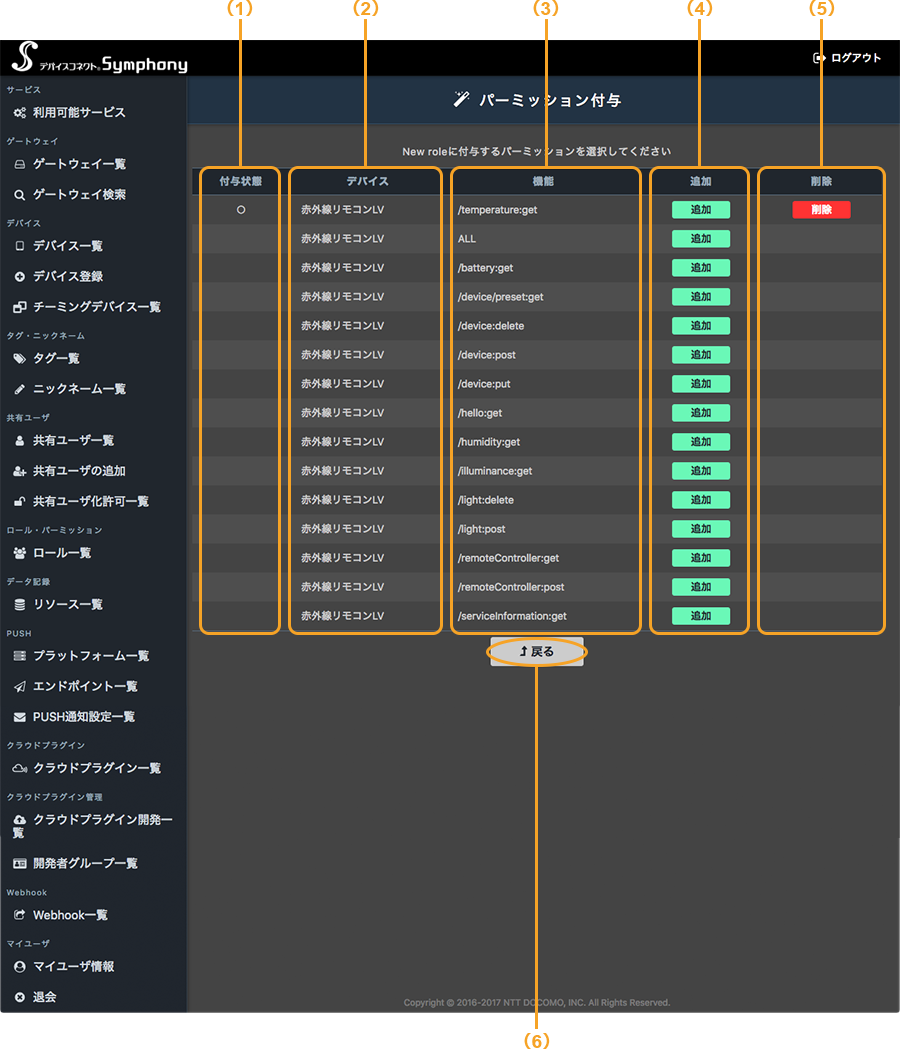The image size is (900, 1049).
Task: Click the クラウドプラグイン一覧 cloud icon
Action: (20, 769)
